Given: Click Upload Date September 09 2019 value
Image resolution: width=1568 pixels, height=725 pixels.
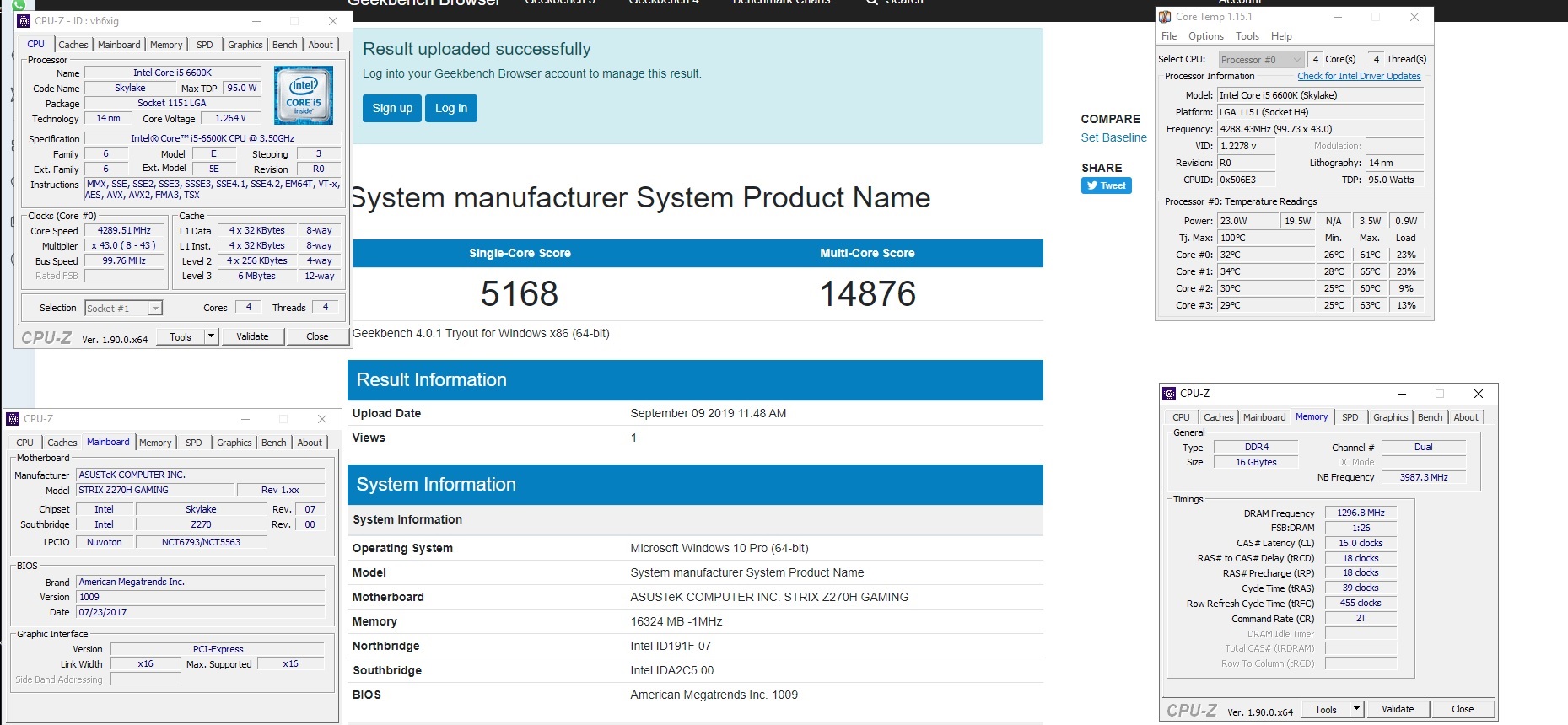Looking at the screenshot, I should pos(709,413).
